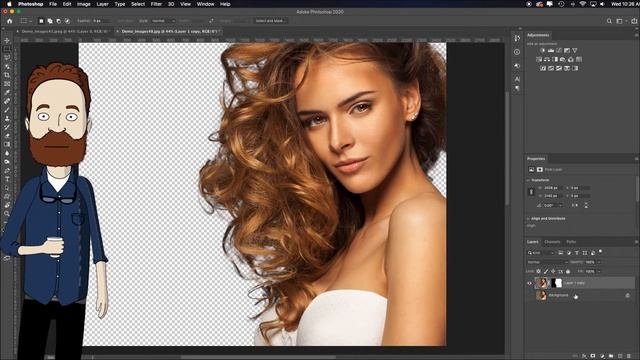Open the layer Opacity slider arrow
Screen dimensions: 640x360
(599, 262)
